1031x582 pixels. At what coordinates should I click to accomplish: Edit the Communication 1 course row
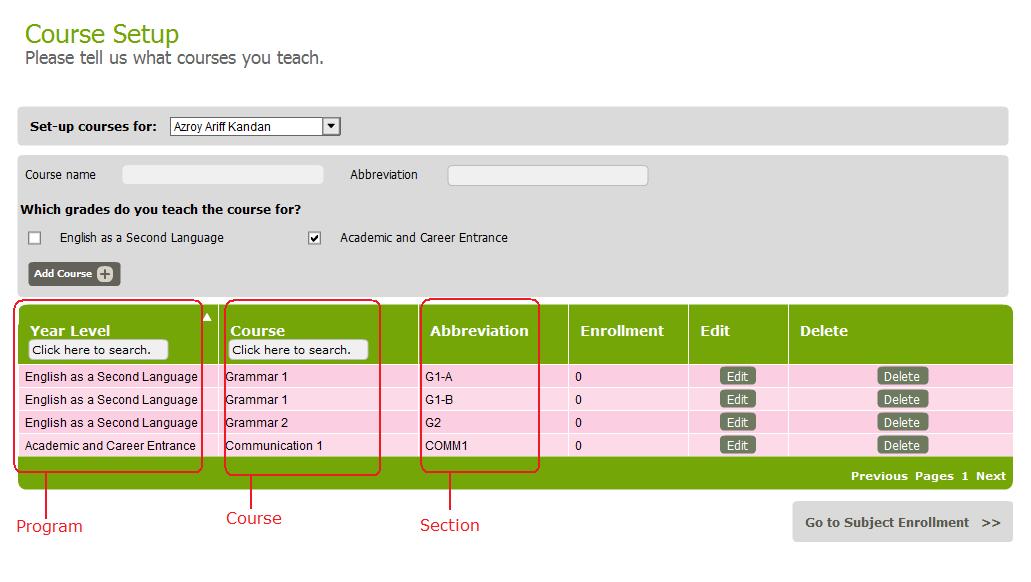pos(737,446)
